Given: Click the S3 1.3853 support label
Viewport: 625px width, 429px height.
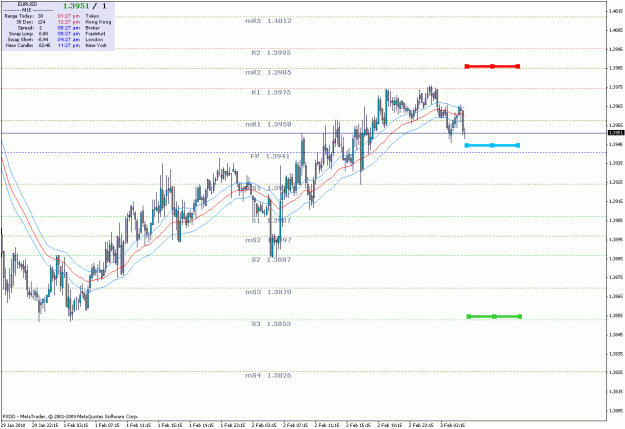Looking at the screenshot, I should (271, 324).
